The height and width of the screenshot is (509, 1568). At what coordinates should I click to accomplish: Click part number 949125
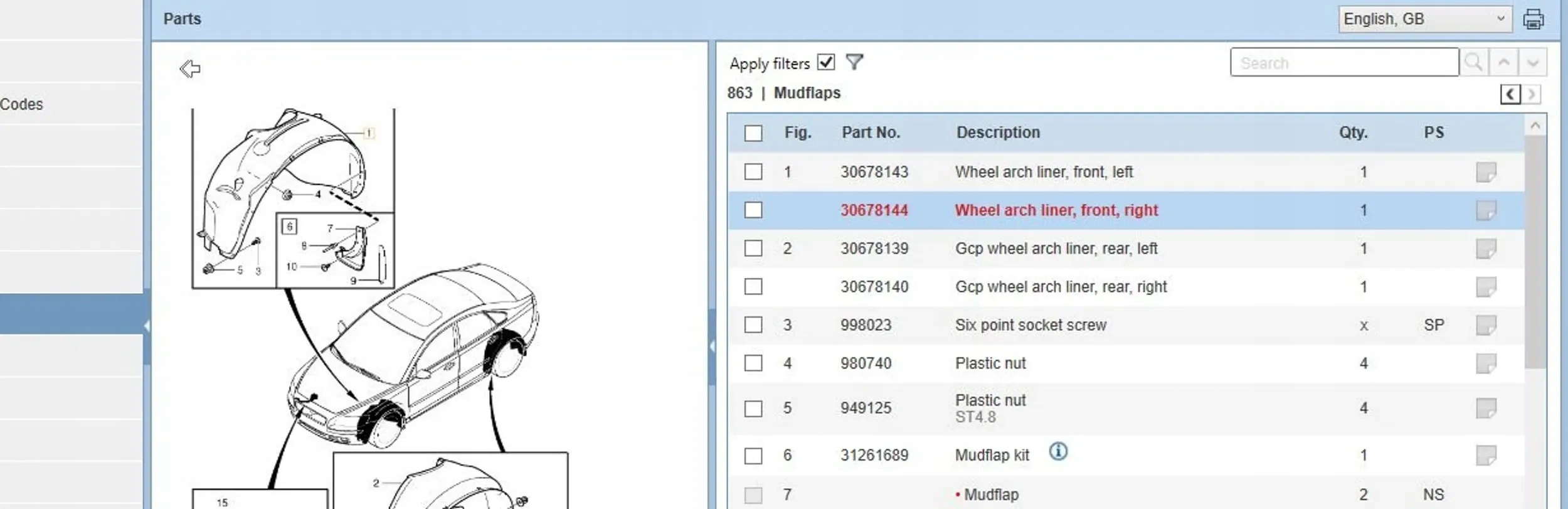tap(866, 408)
